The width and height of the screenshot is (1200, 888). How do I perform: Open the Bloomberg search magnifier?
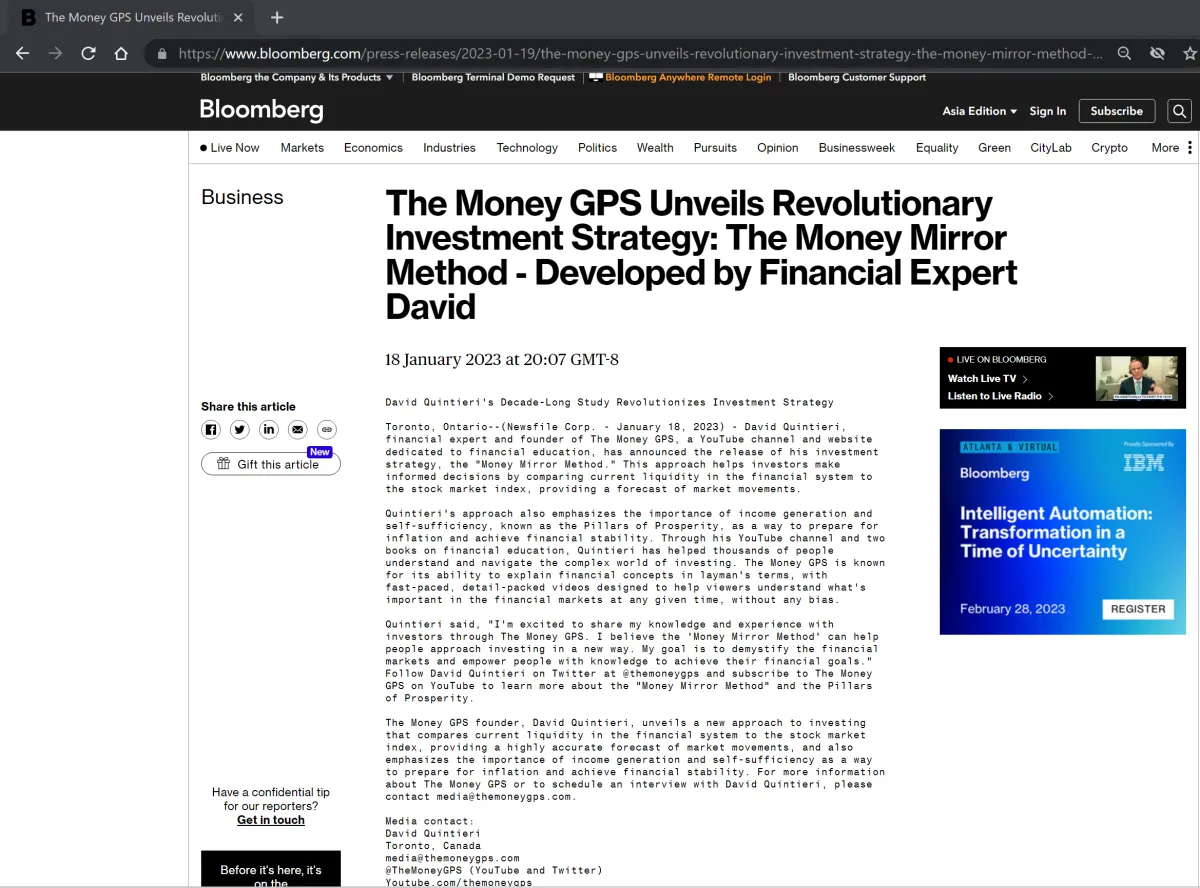pyautogui.click(x=1180, y=111)
